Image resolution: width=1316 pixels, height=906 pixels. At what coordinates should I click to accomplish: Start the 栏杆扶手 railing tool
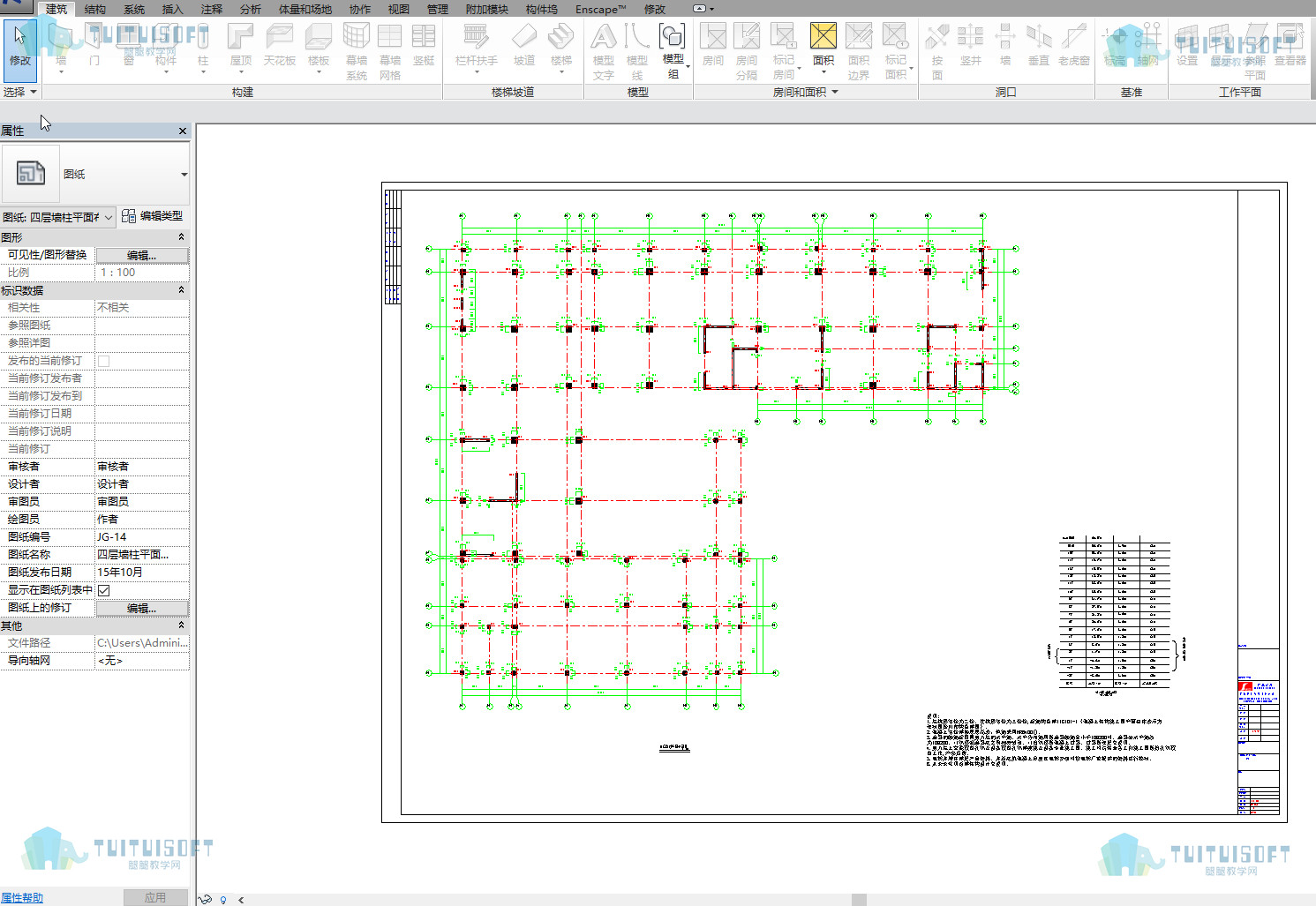[477, 48]
